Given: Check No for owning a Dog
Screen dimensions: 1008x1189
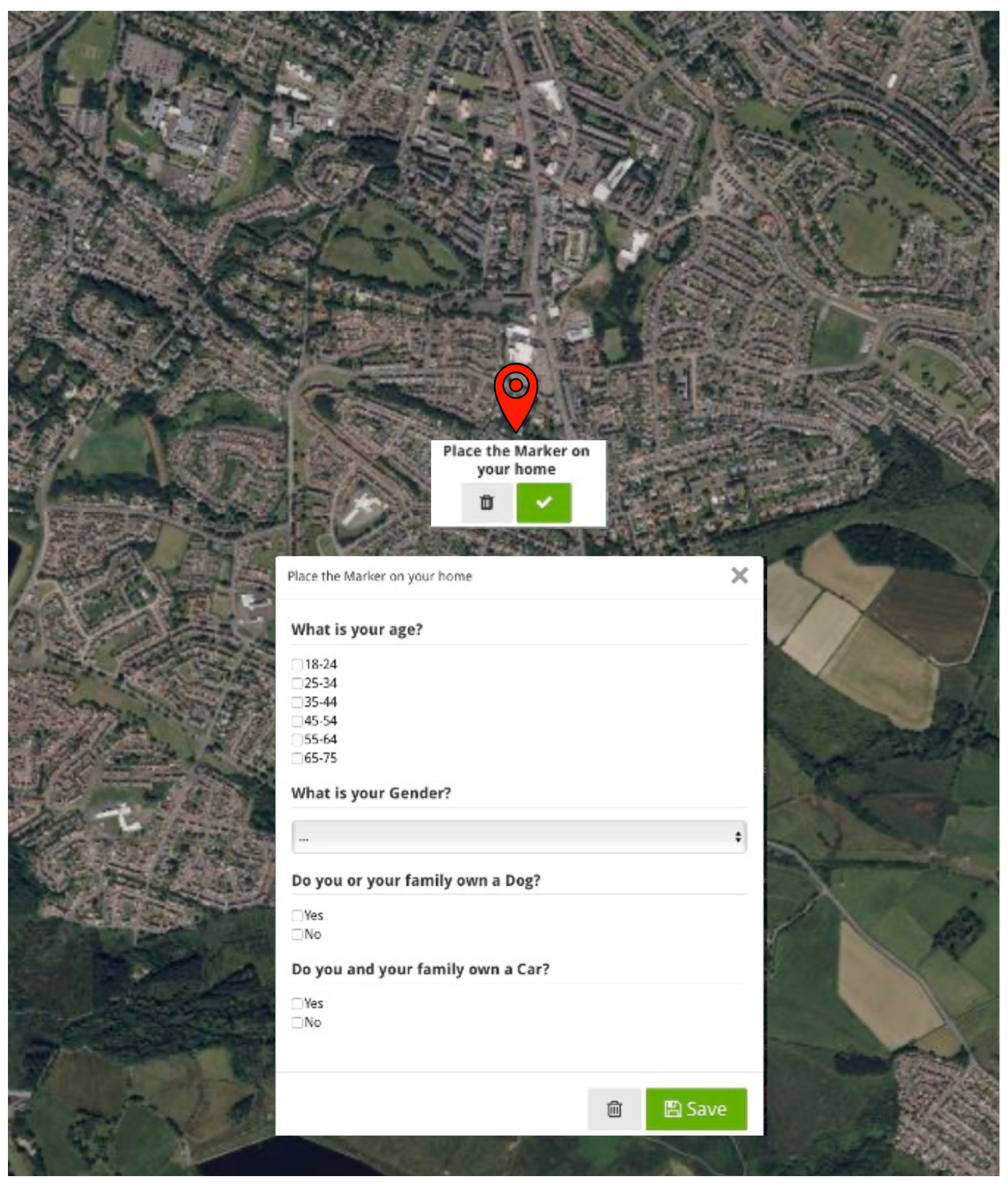Looking at the screenshot, I should [x=297, y=935].
